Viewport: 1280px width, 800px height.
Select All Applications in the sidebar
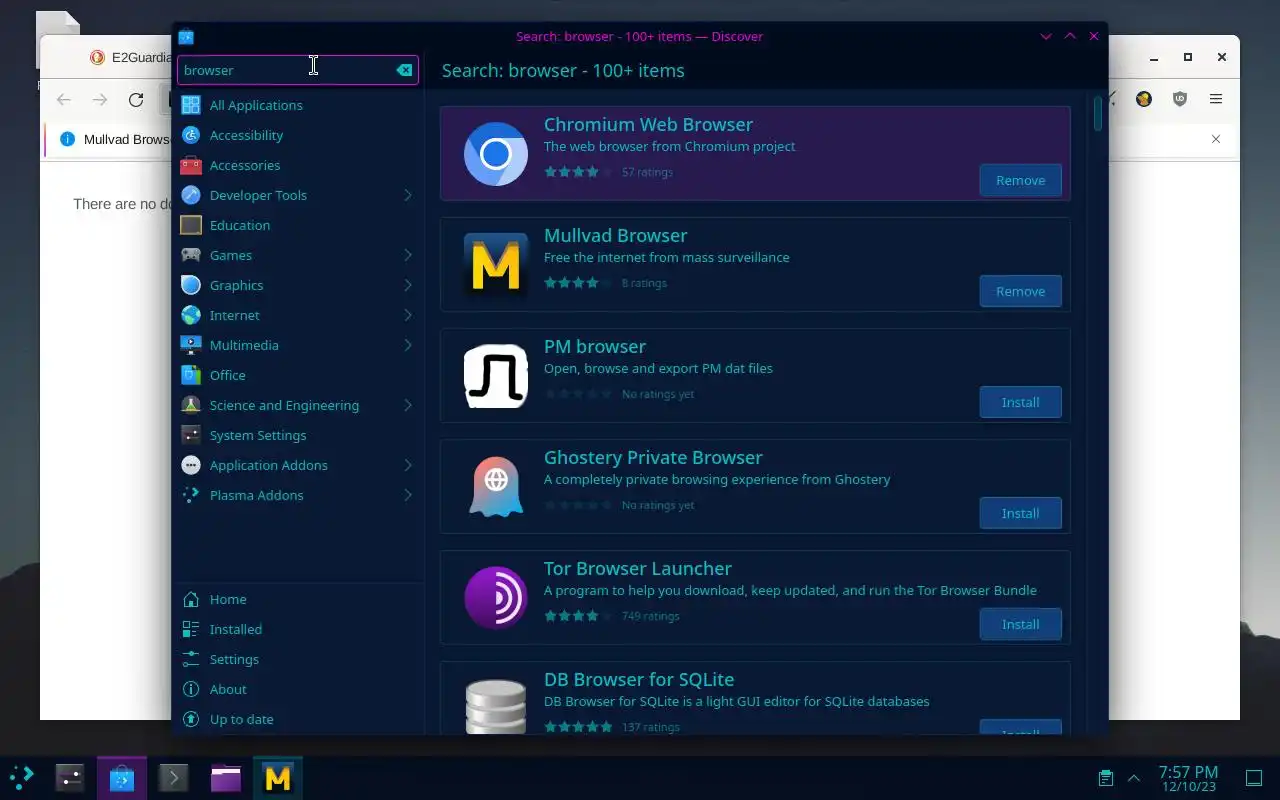[x=298, y=105]
